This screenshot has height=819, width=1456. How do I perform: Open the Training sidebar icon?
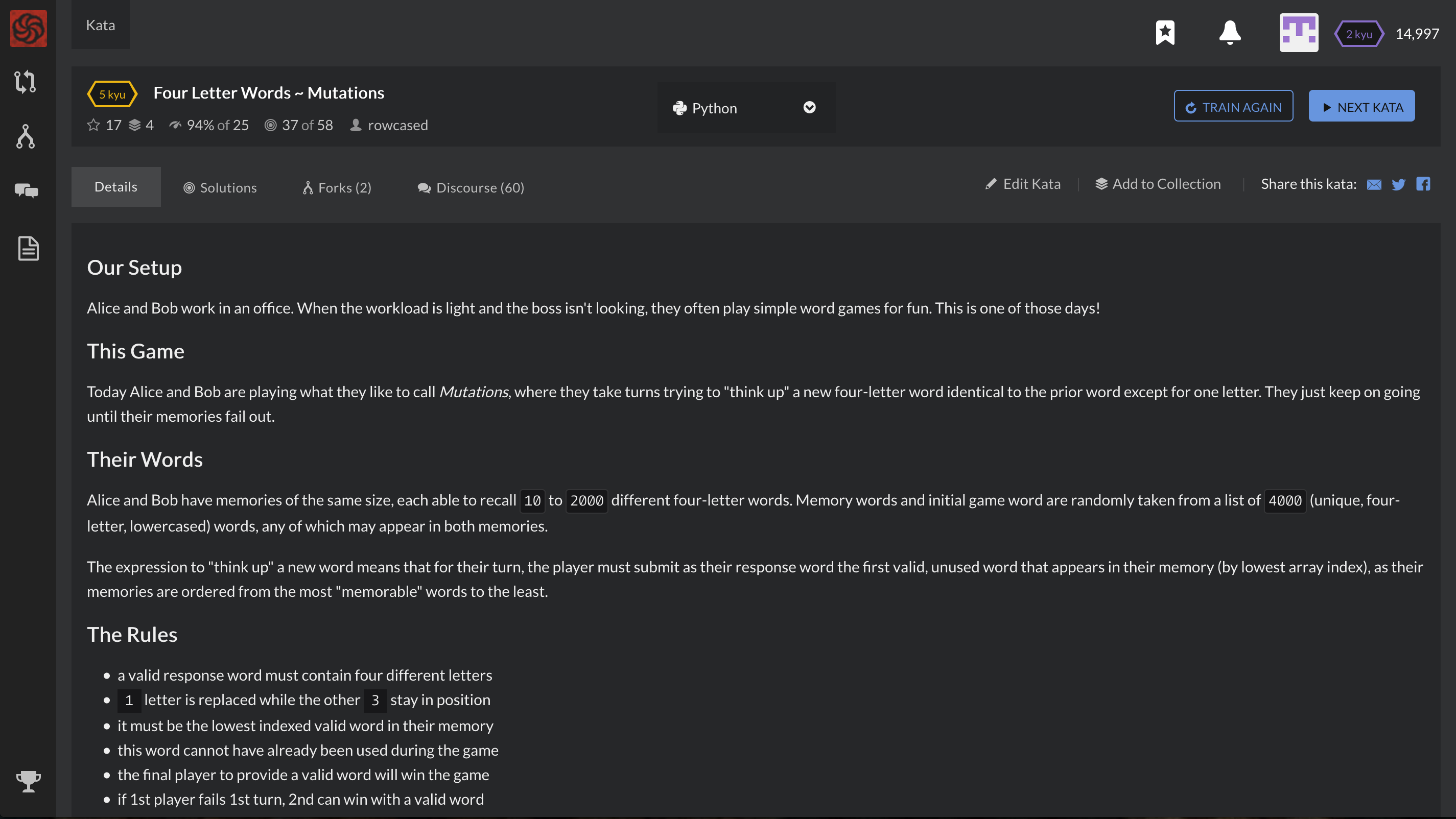26,82
